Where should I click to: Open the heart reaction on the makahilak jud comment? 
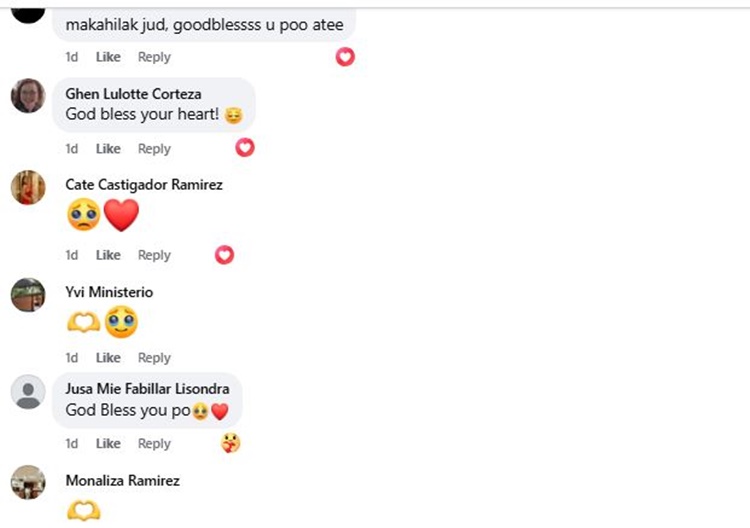coord(345,57)
